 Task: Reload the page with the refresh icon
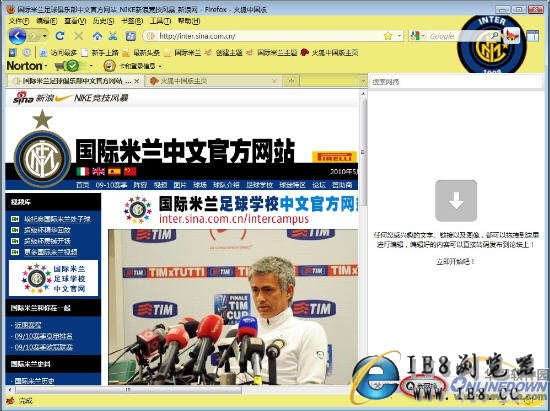[60, 35]
